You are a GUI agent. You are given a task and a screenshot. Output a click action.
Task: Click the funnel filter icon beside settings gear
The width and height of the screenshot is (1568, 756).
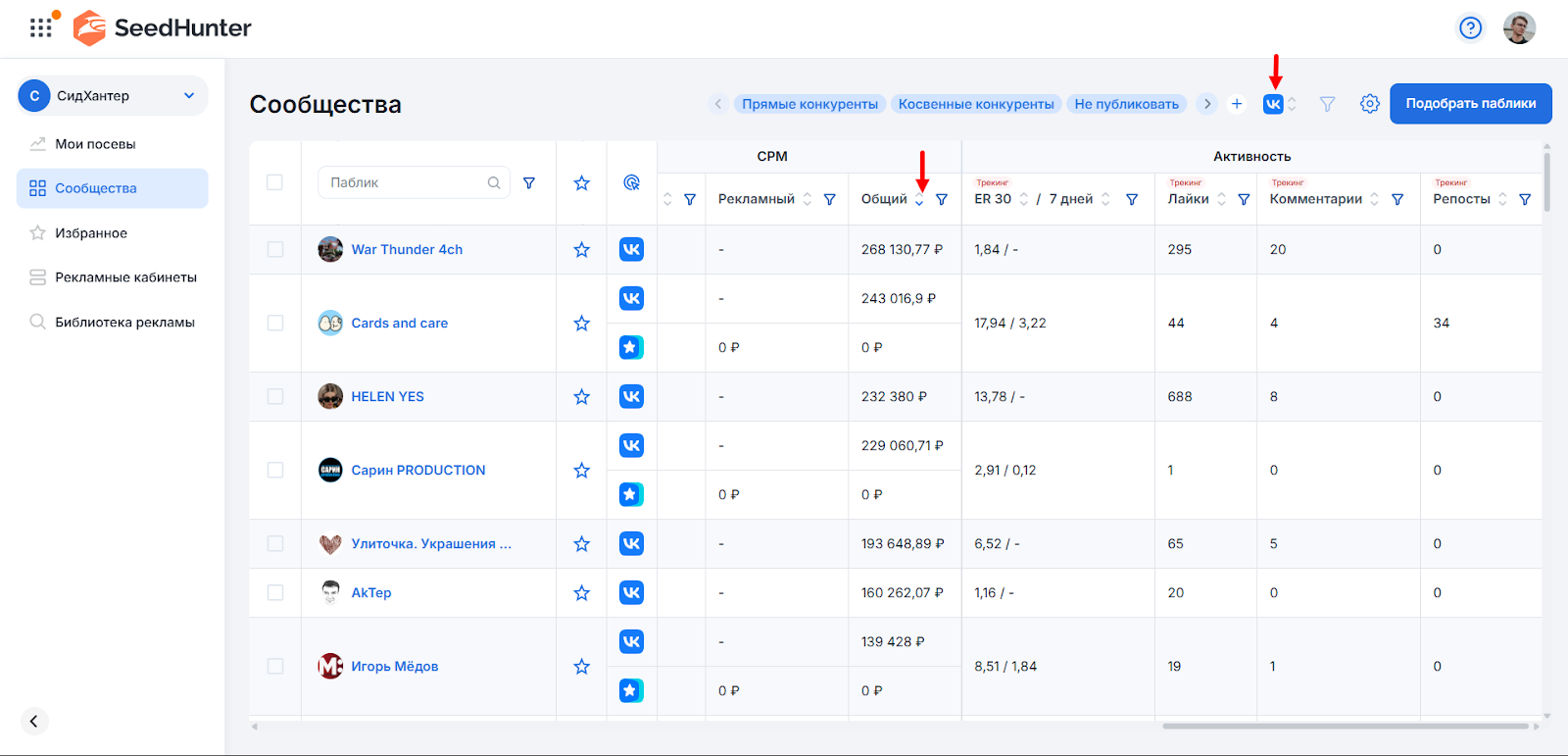coord(1327,104)
